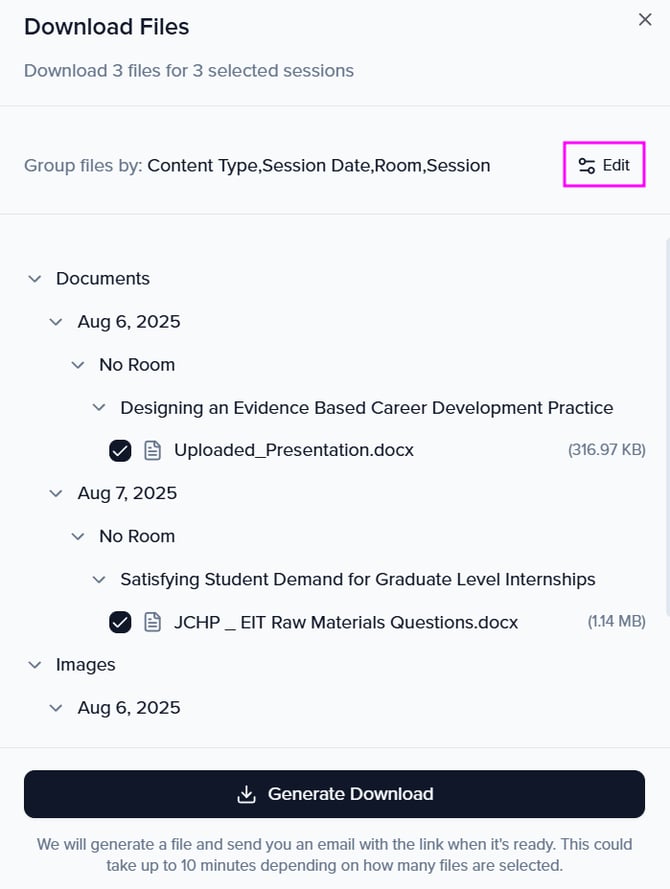
Task: Click the document icon beside Uploaded_Presentation.docx
Action: pyautogui.click(x=153, y=451)
